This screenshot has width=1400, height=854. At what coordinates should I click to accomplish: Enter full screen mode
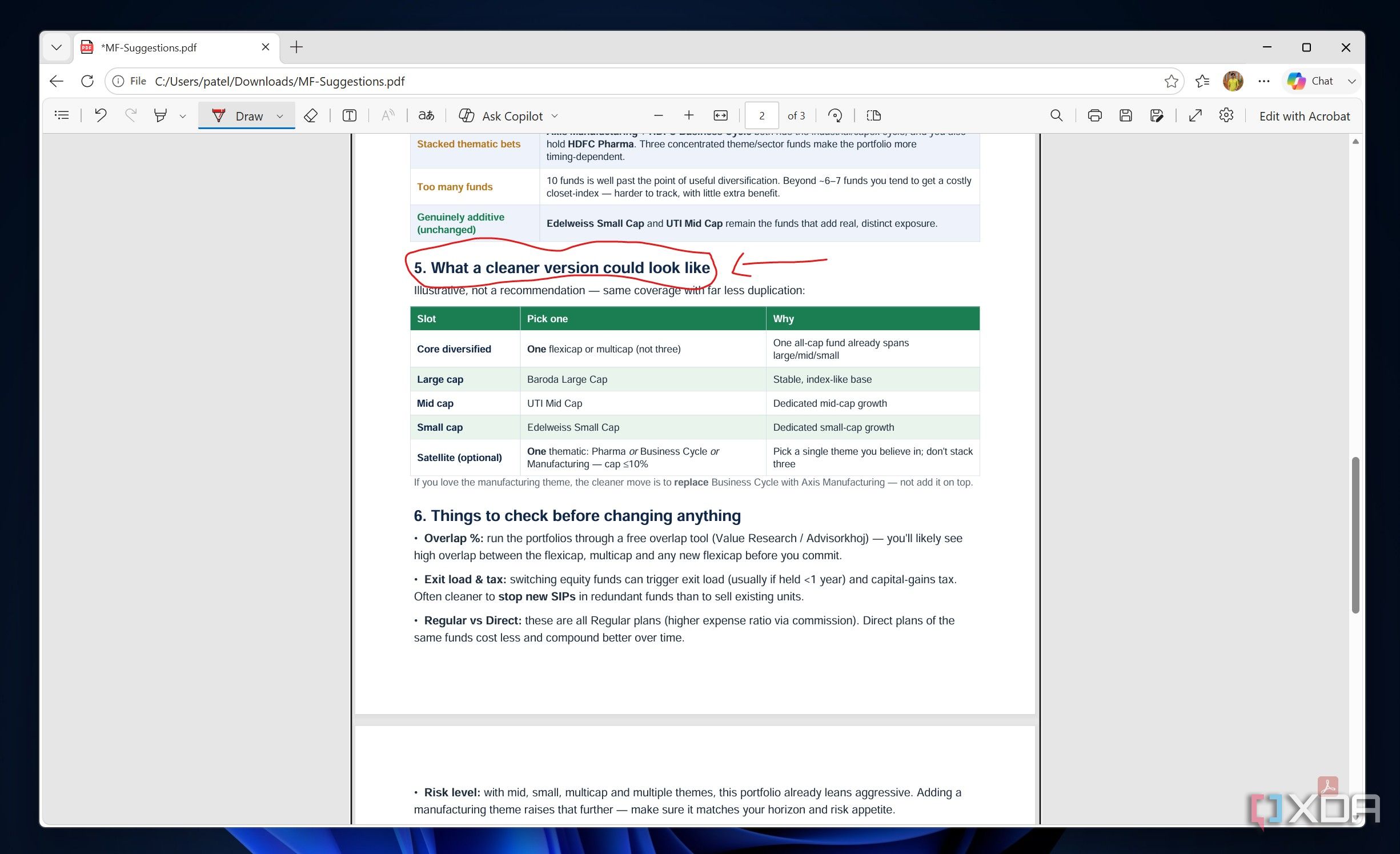[1195, 116]
